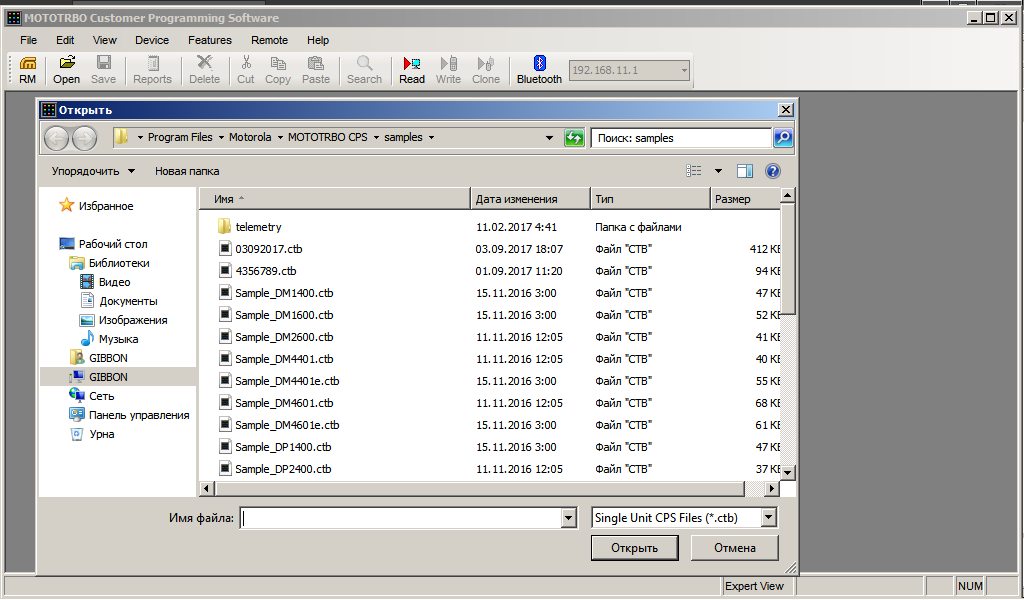Click the Paste toolbar icon
The width and height of the screenshot is (1024, 600).
316,70
